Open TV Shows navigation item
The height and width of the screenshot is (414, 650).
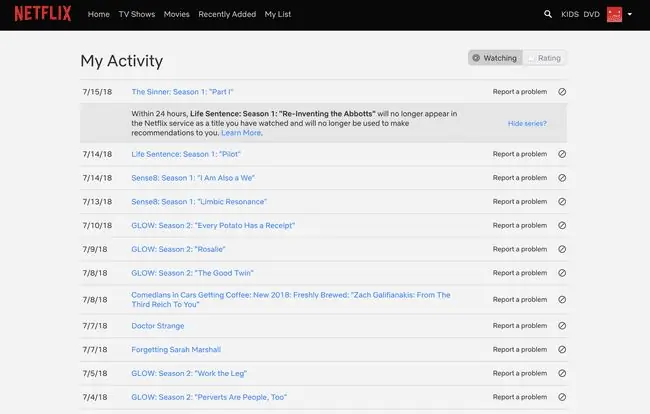click(137, 14)
